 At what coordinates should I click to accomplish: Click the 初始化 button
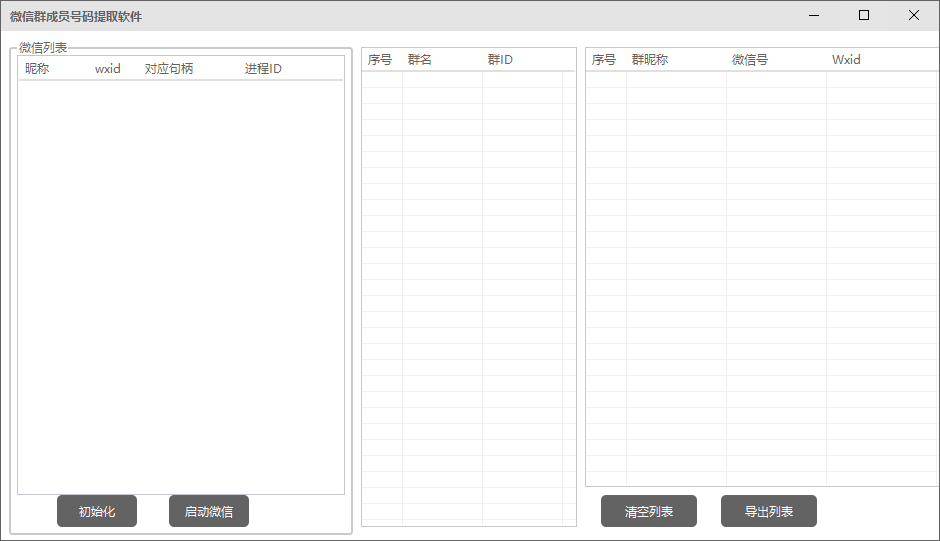pyautogui.click(x=97, y=511)
